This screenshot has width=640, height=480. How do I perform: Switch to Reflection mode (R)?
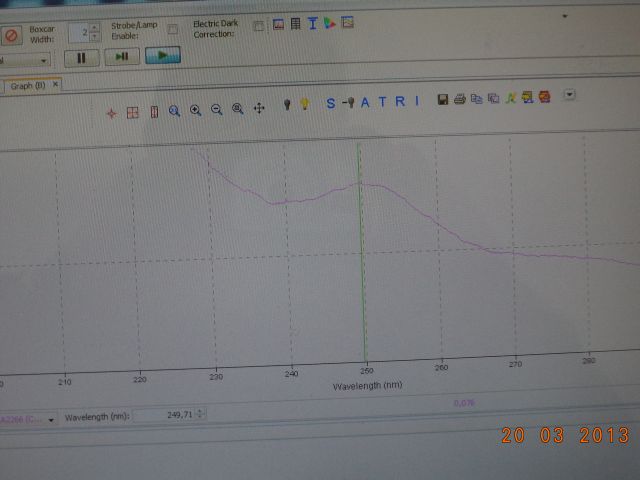tap(400, 101)
